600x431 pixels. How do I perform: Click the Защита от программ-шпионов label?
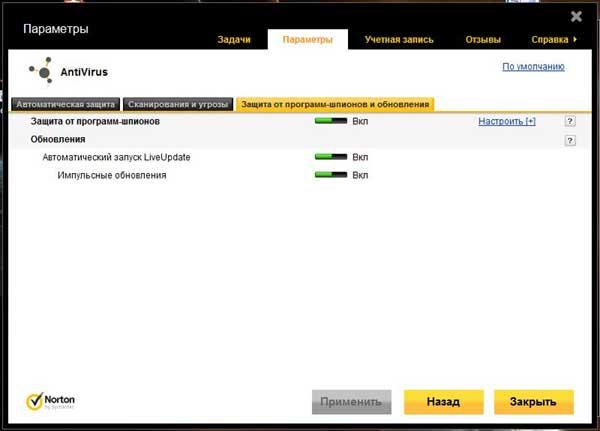click(x=95, y=121)
